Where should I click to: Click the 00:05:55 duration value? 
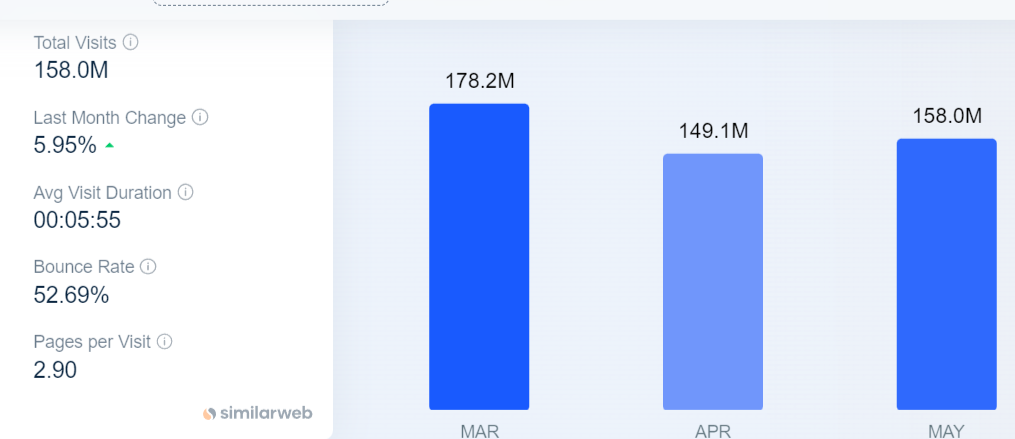[x=77, y=220]
